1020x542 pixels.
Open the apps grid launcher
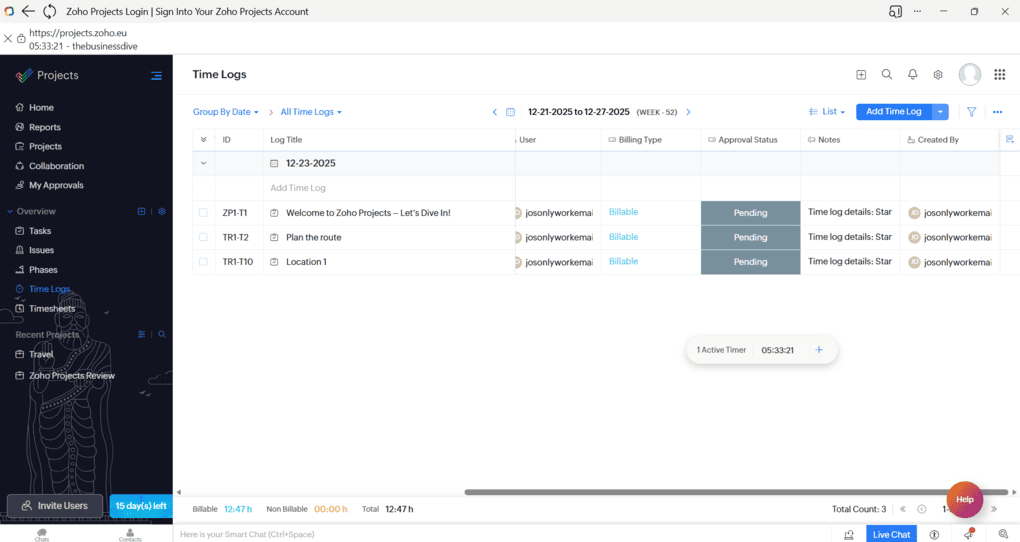1000,75
